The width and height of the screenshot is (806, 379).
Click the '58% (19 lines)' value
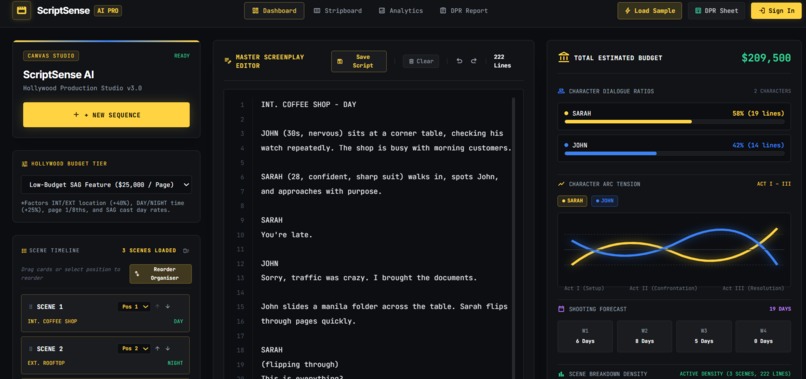pos(758,113)
